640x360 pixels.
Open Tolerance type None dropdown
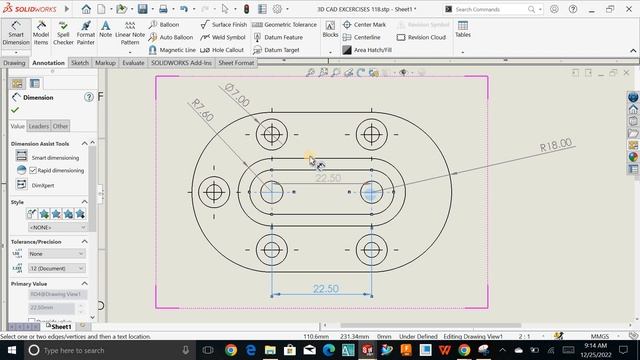[x=56, y=254]
